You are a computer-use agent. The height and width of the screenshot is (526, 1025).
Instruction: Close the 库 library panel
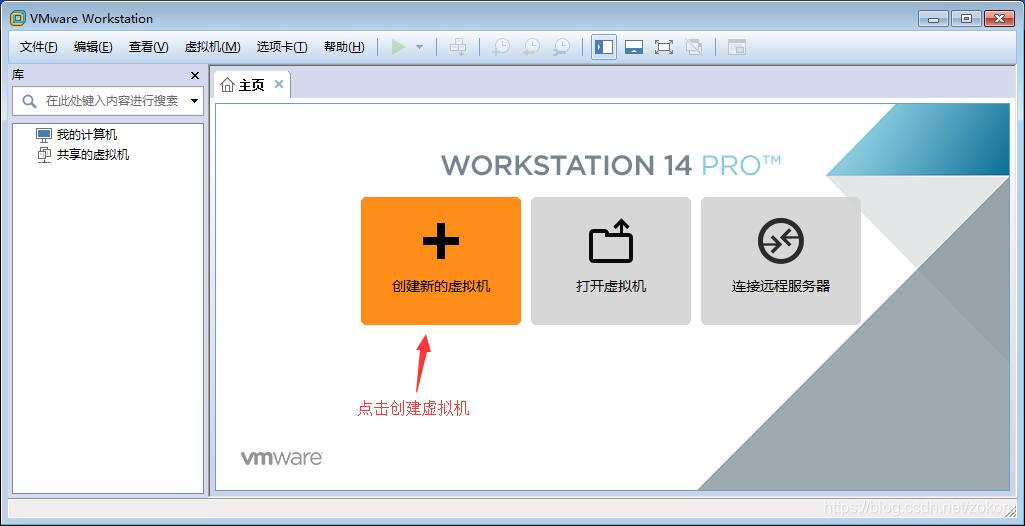[x=194, y=76]
